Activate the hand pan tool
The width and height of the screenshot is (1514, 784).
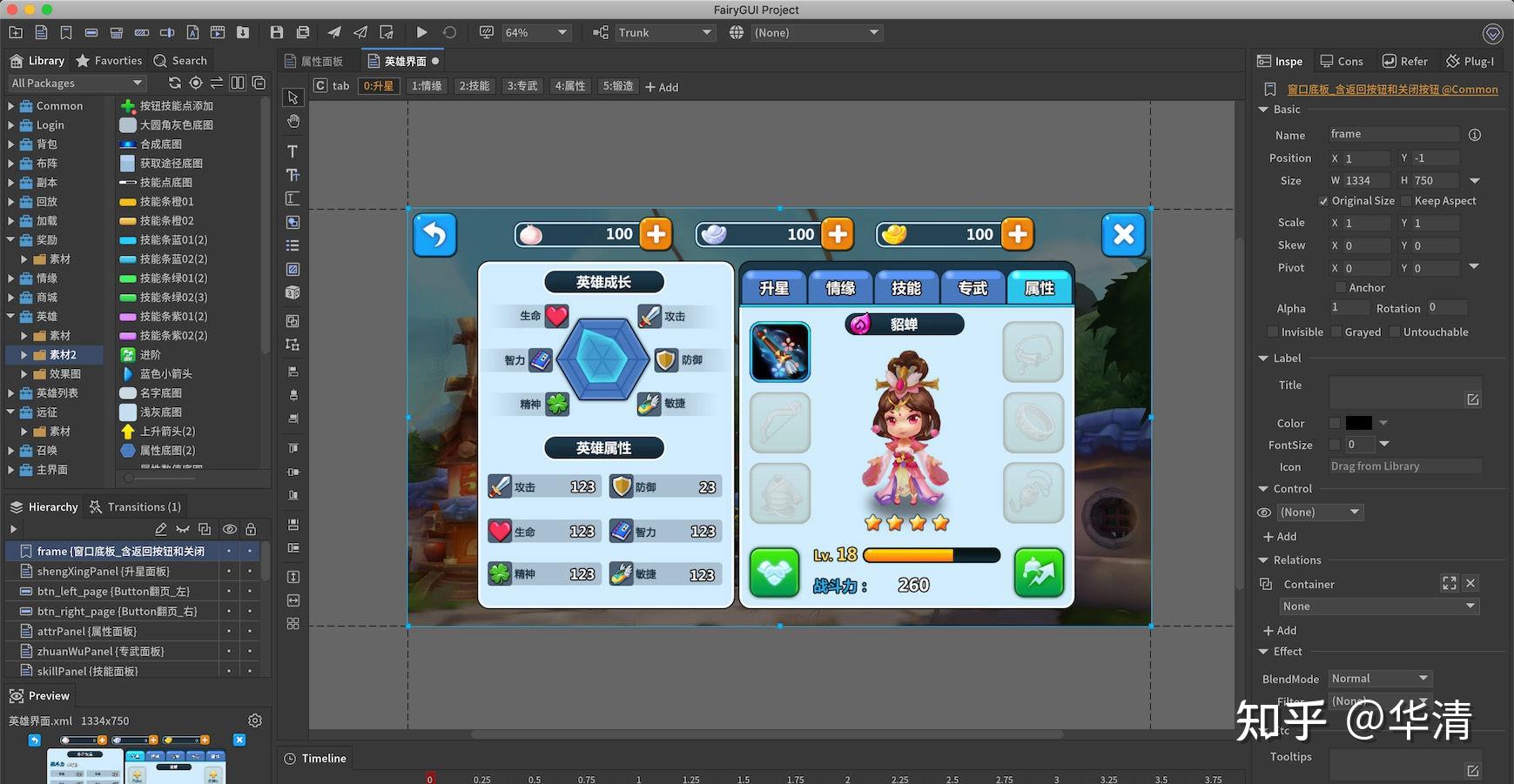pyautogui.click(x=293, y=123)
